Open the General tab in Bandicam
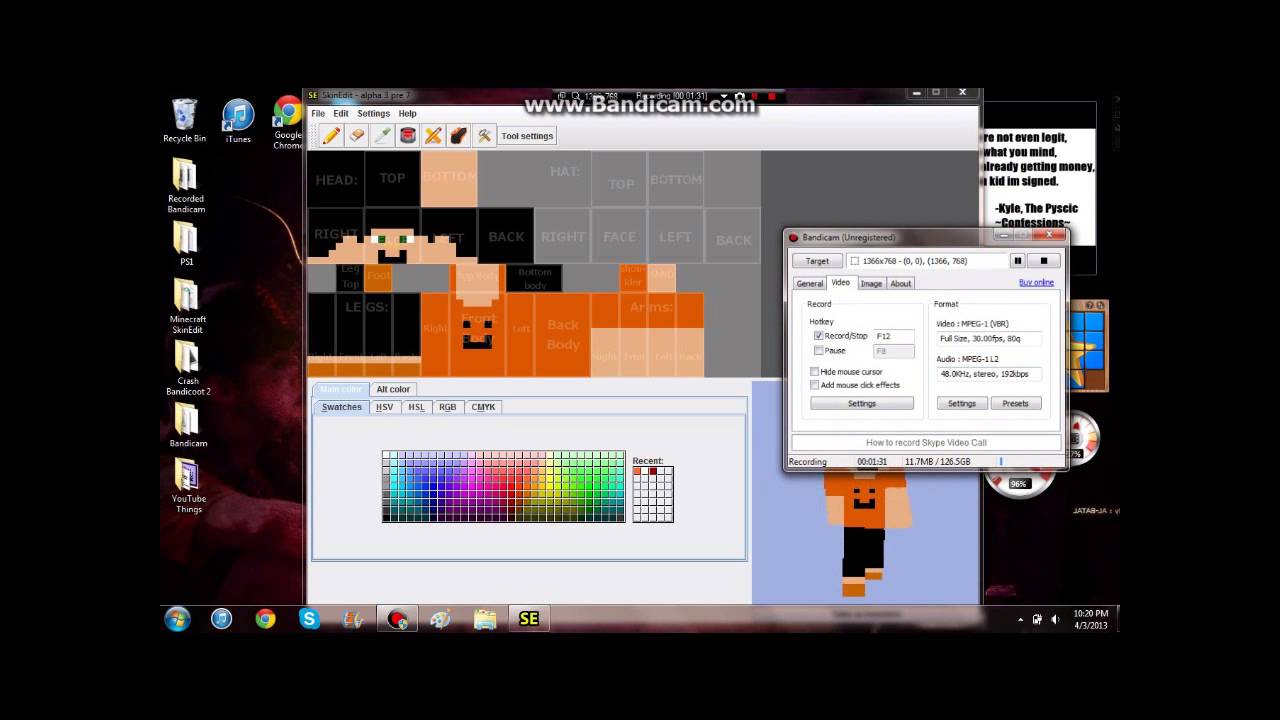1280x720 pixels. [x=810, y=284]
